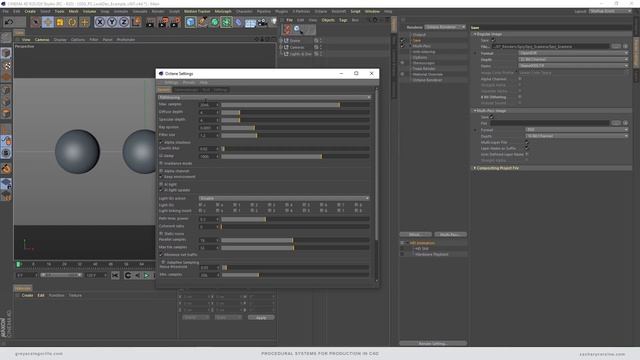Click the Coordinate System icon beside Z axis

point(137,22)
